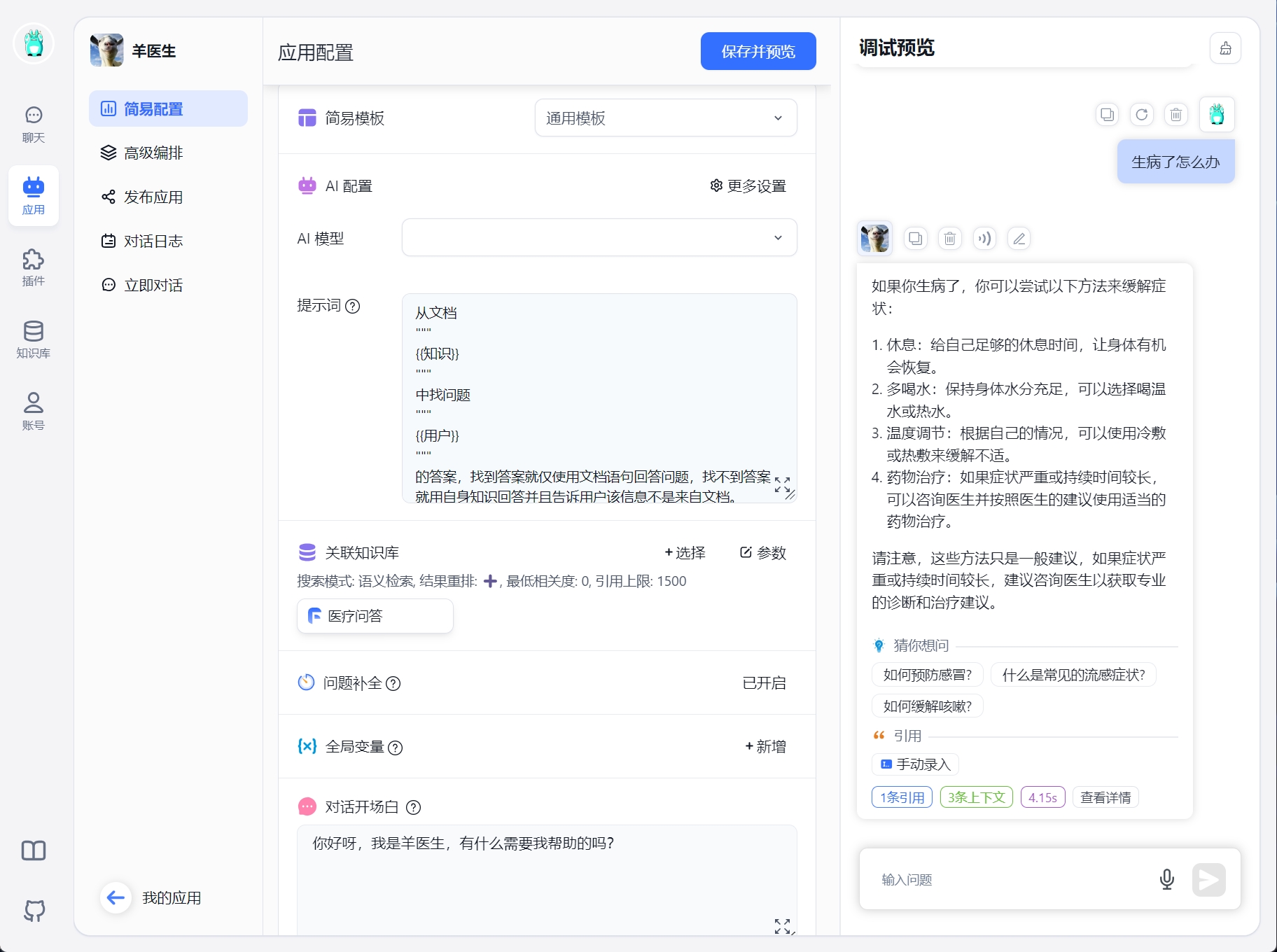Edit the AI response with pencil icon

1019,239
